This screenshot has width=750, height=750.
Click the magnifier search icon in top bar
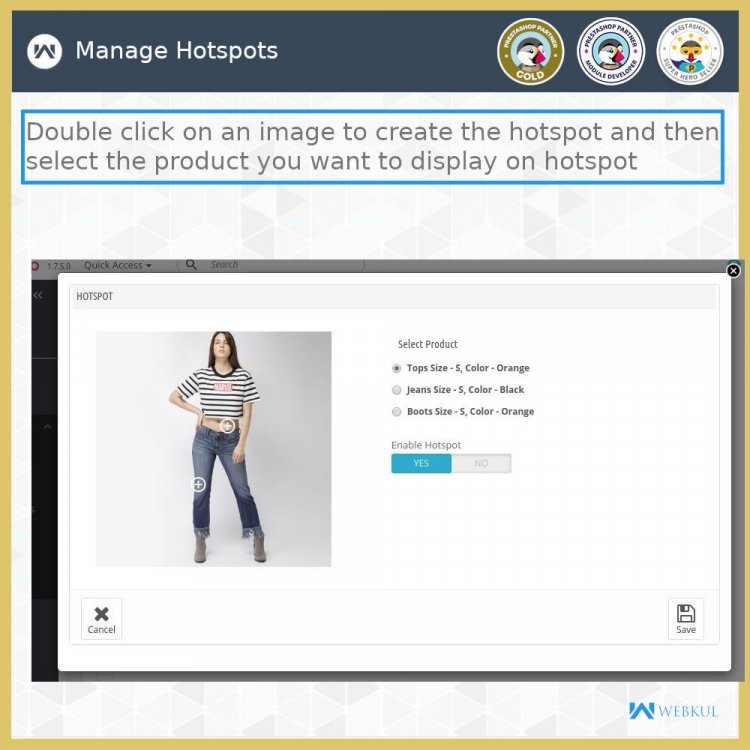tap(191, 265)
